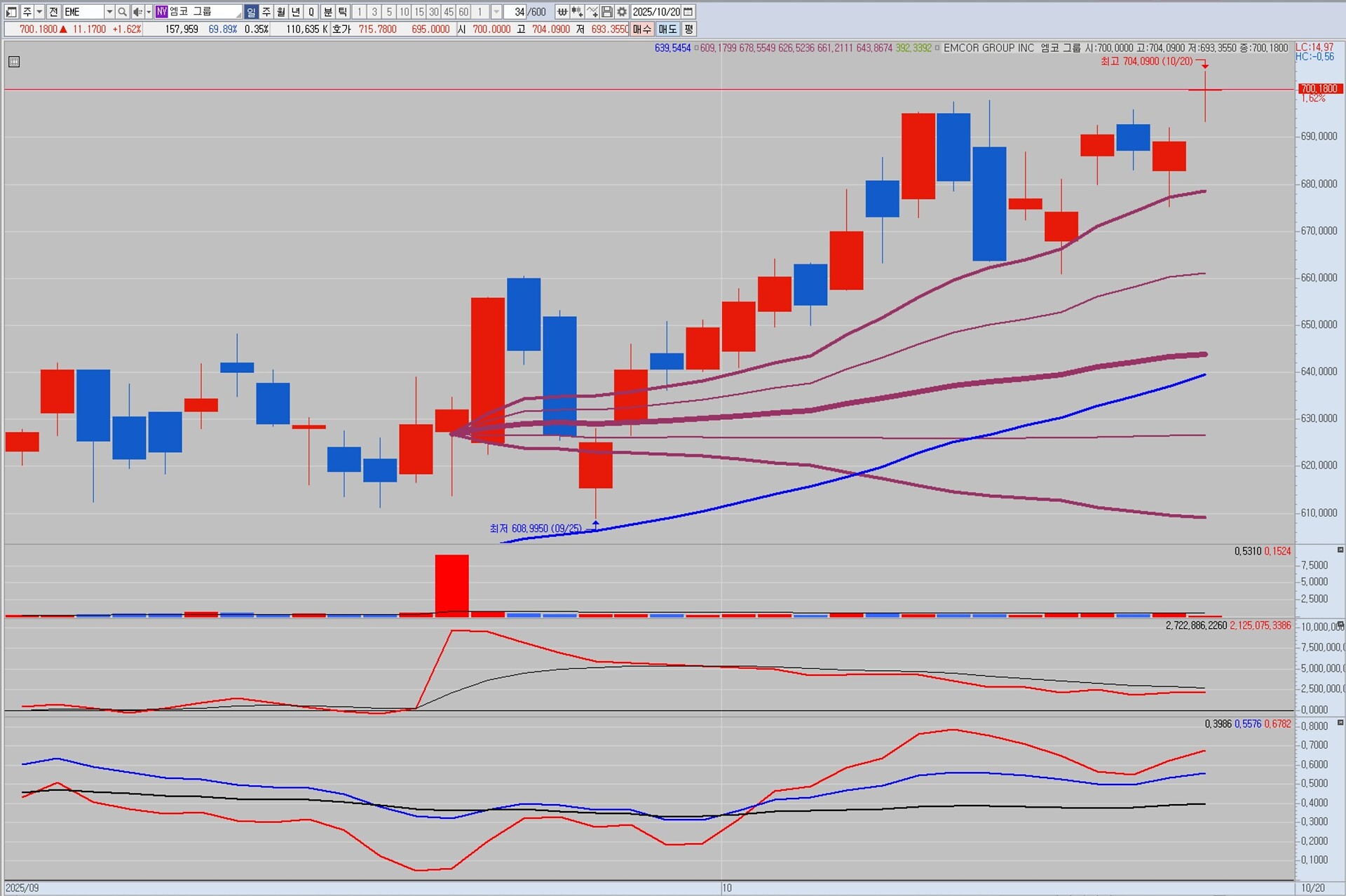Viewport: 1346px width, 896px height.
Task: Switch to weekly (주) period
Action: (266, 12)
